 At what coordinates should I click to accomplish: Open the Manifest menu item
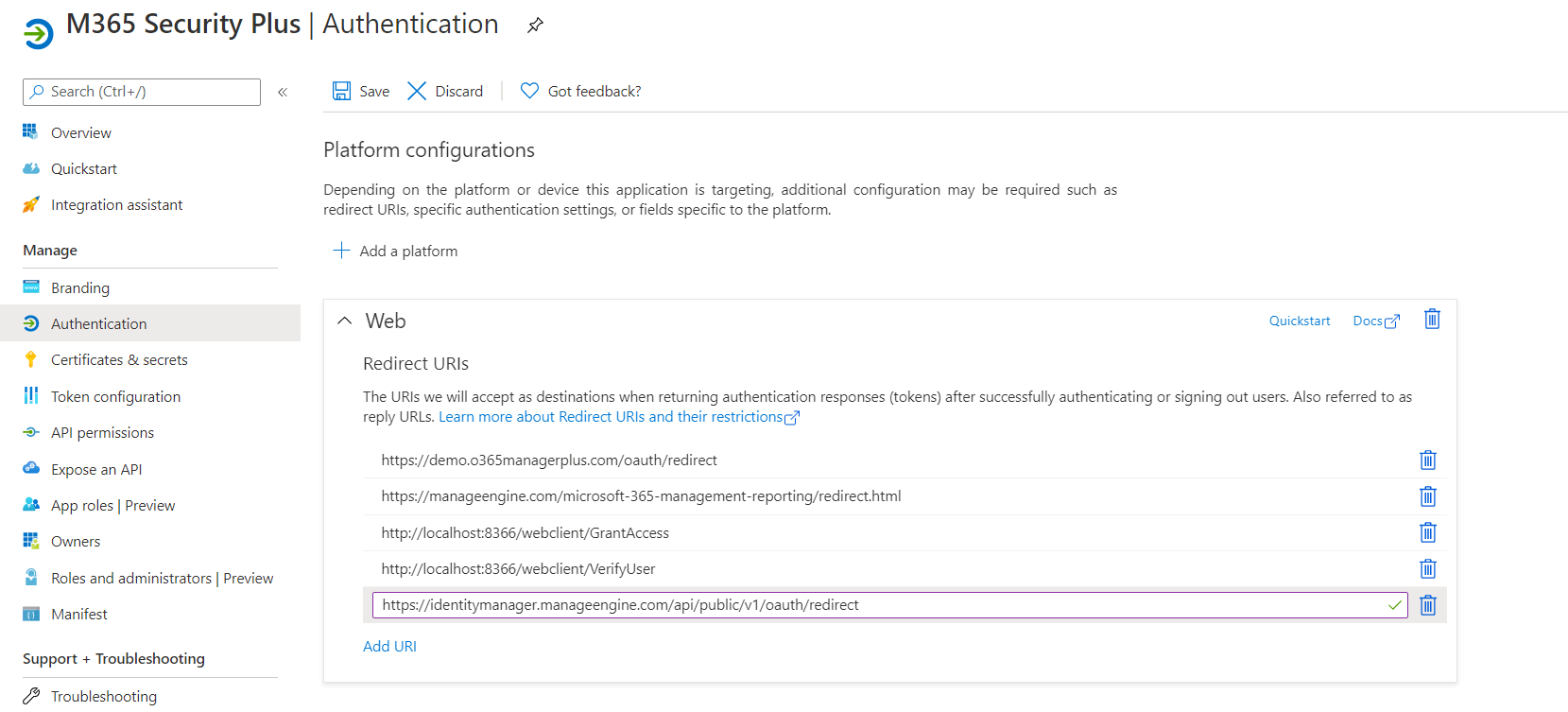click(x=79, y=615)
